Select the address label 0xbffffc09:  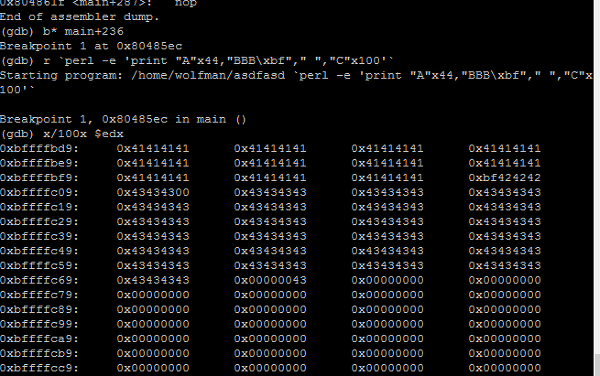click(x=39, y=193)
